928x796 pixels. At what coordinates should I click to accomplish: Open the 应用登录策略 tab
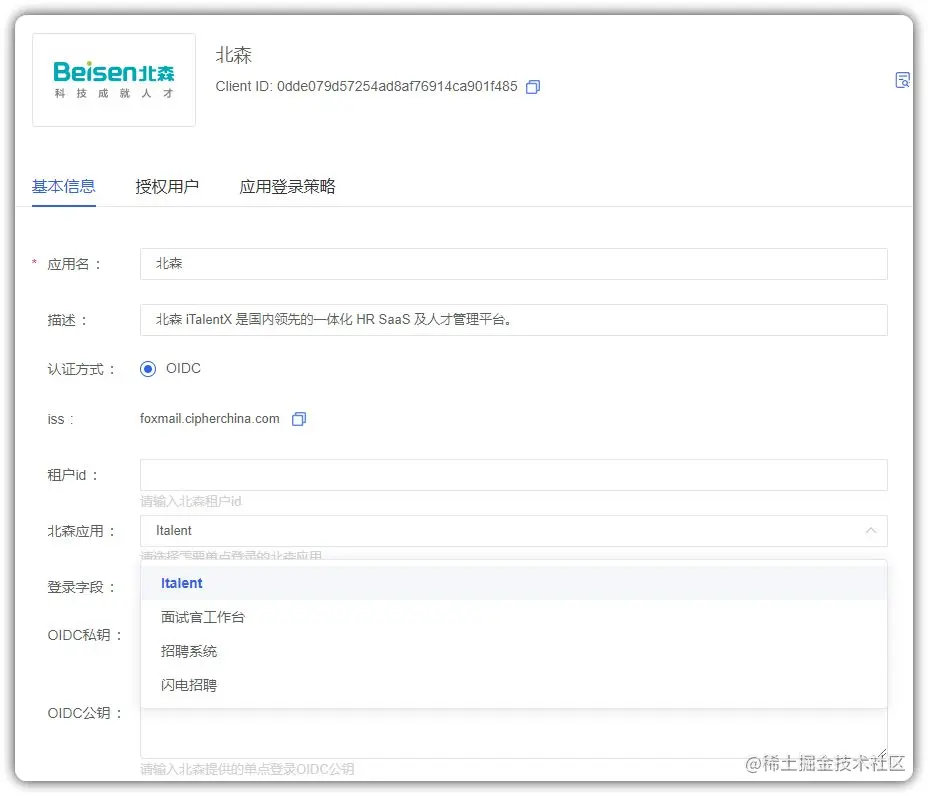287,186
